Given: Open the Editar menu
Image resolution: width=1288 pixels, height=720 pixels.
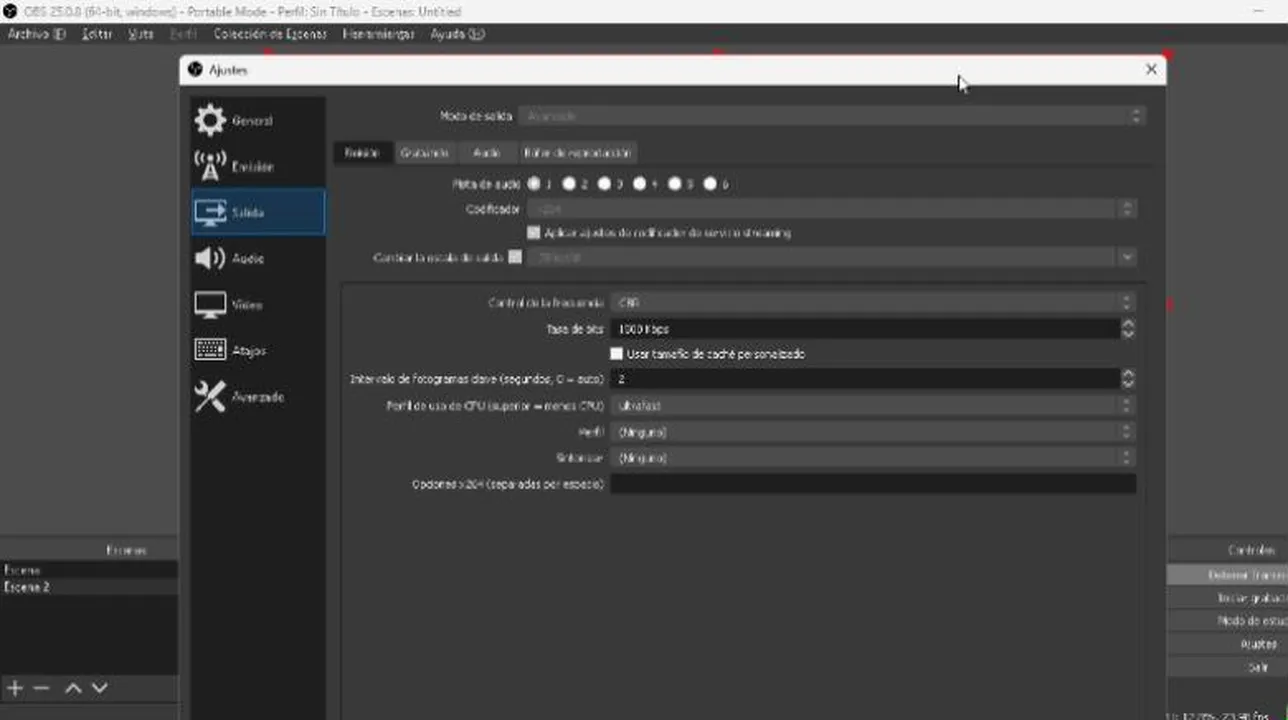Looking at the screenshot, I should click(97, 34).
